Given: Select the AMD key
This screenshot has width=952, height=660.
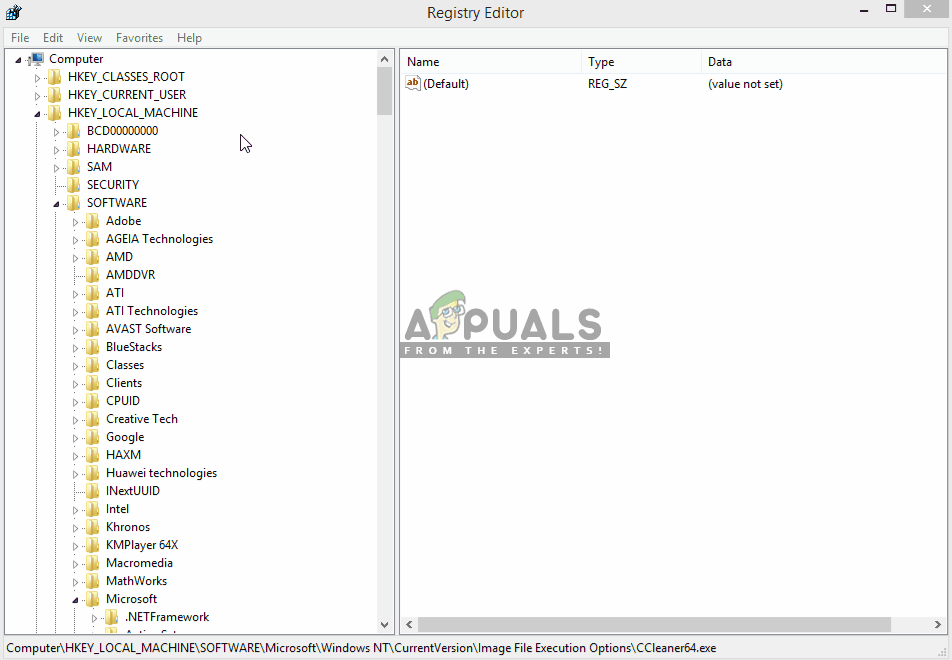Looking at the screenshot, I should 119,257.
